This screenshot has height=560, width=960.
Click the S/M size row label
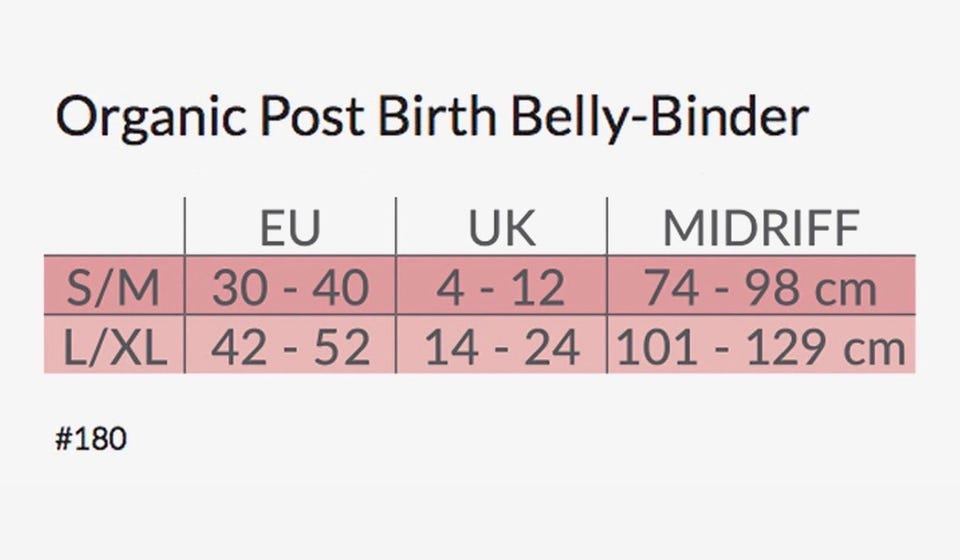point(113,287)
